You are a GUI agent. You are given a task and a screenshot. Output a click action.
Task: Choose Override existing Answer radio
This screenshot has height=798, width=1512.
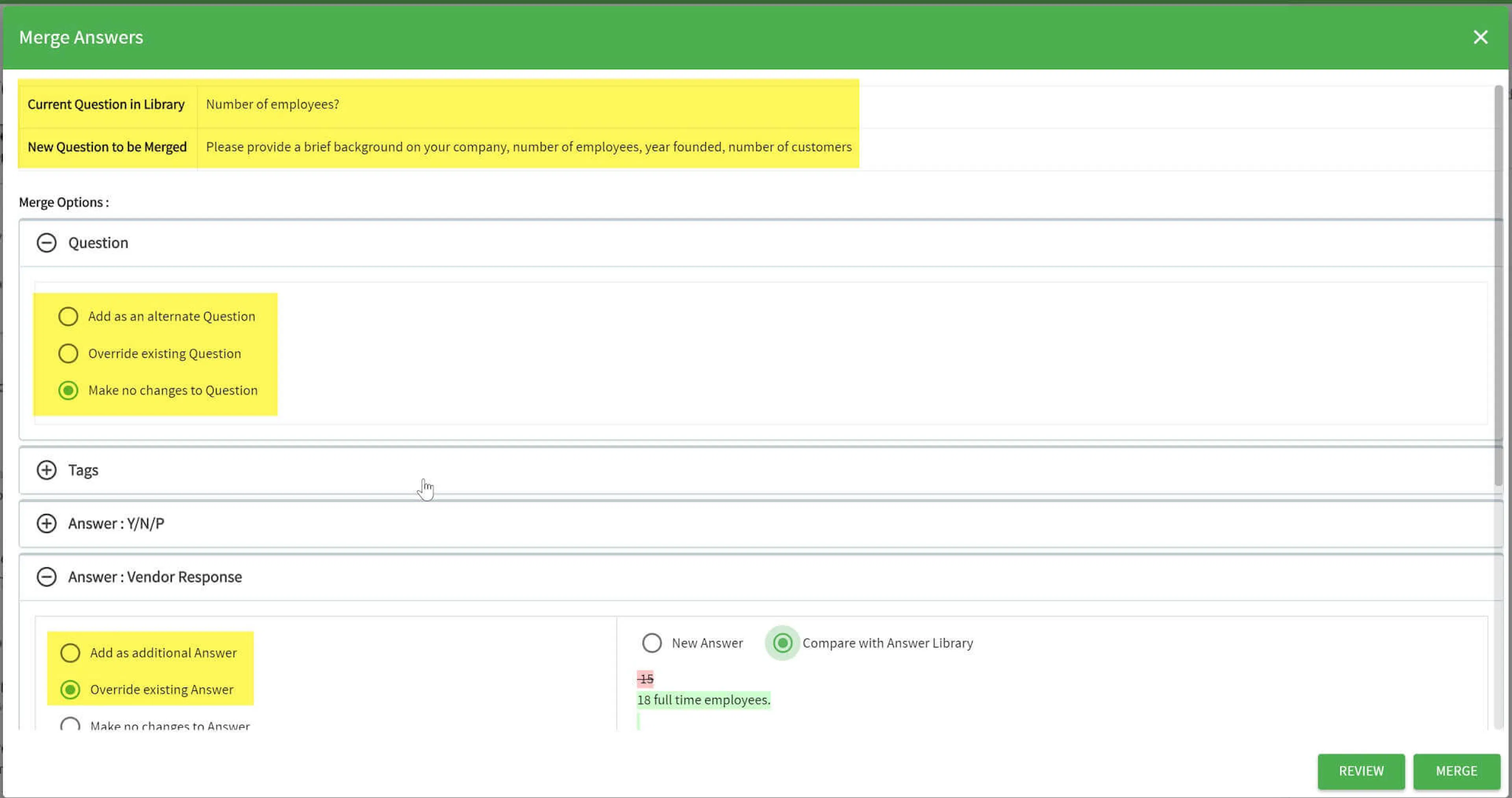(x=70, y=689)
